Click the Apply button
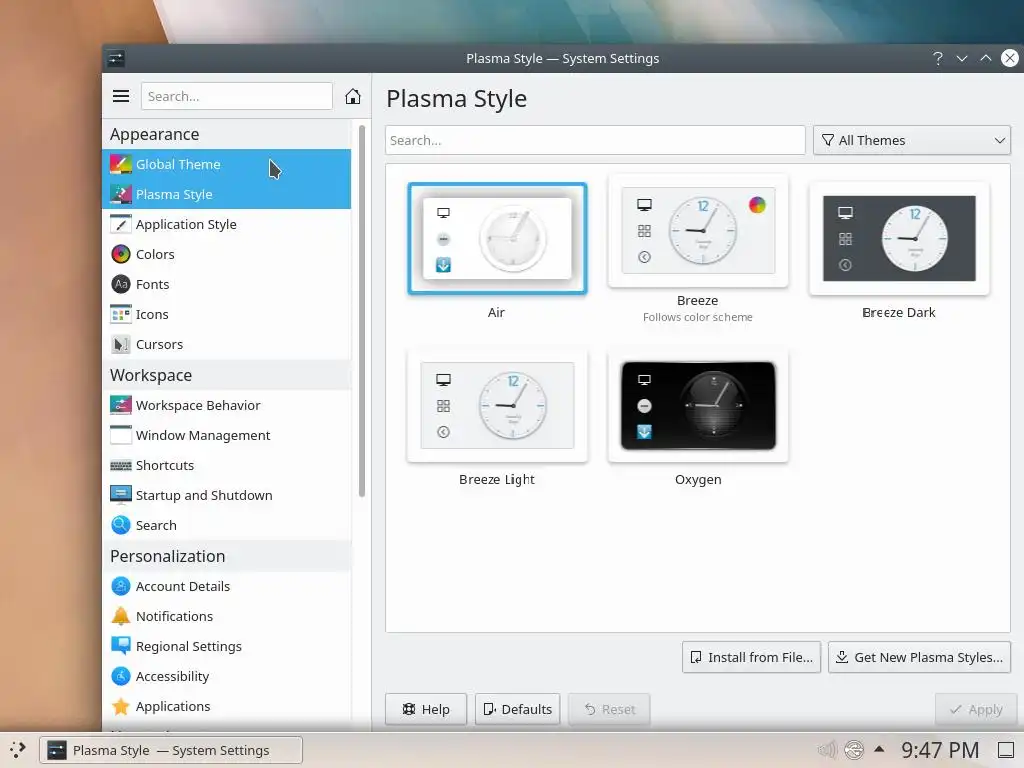 tap(976, 709)
